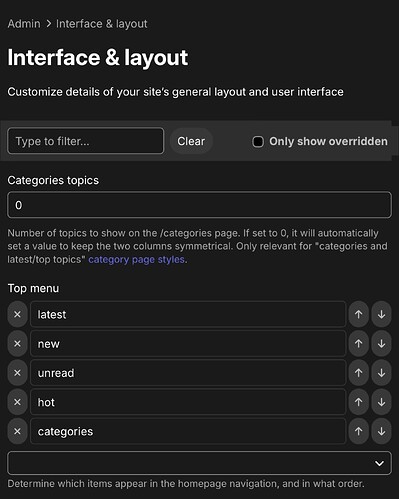This screenshot has height=499, width=399.
Task: Remove the 'unread' top menu item
Action: (17, 373)
